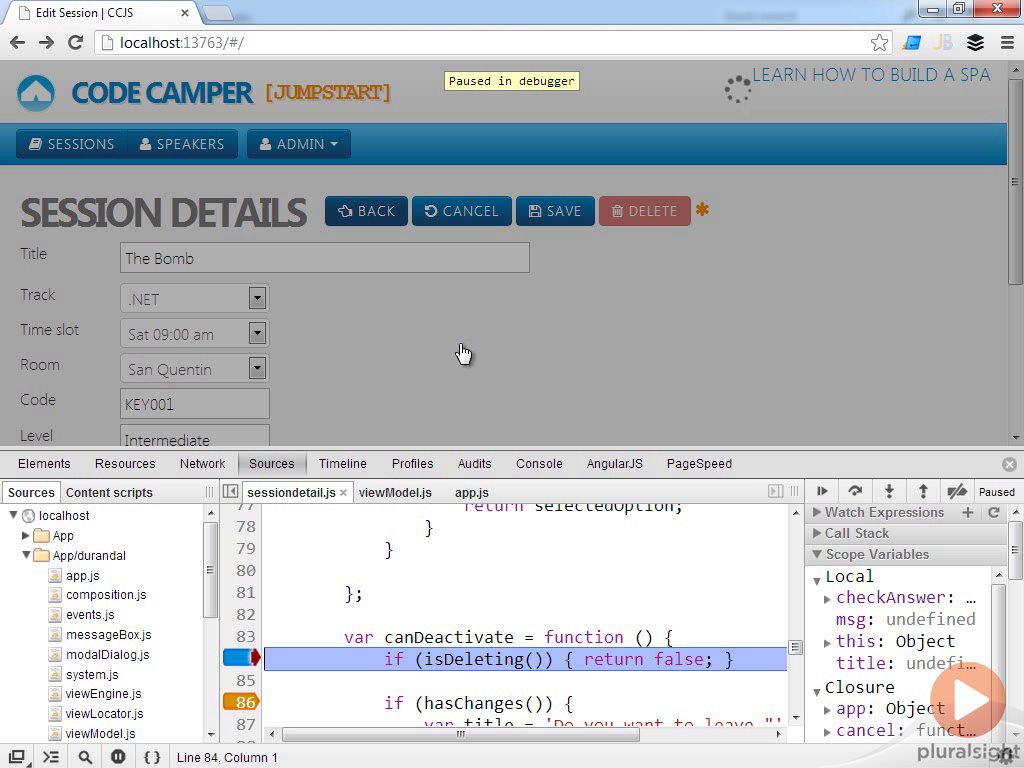
Task: Open the Admin dropdown menu
Action: pos(298,144)
